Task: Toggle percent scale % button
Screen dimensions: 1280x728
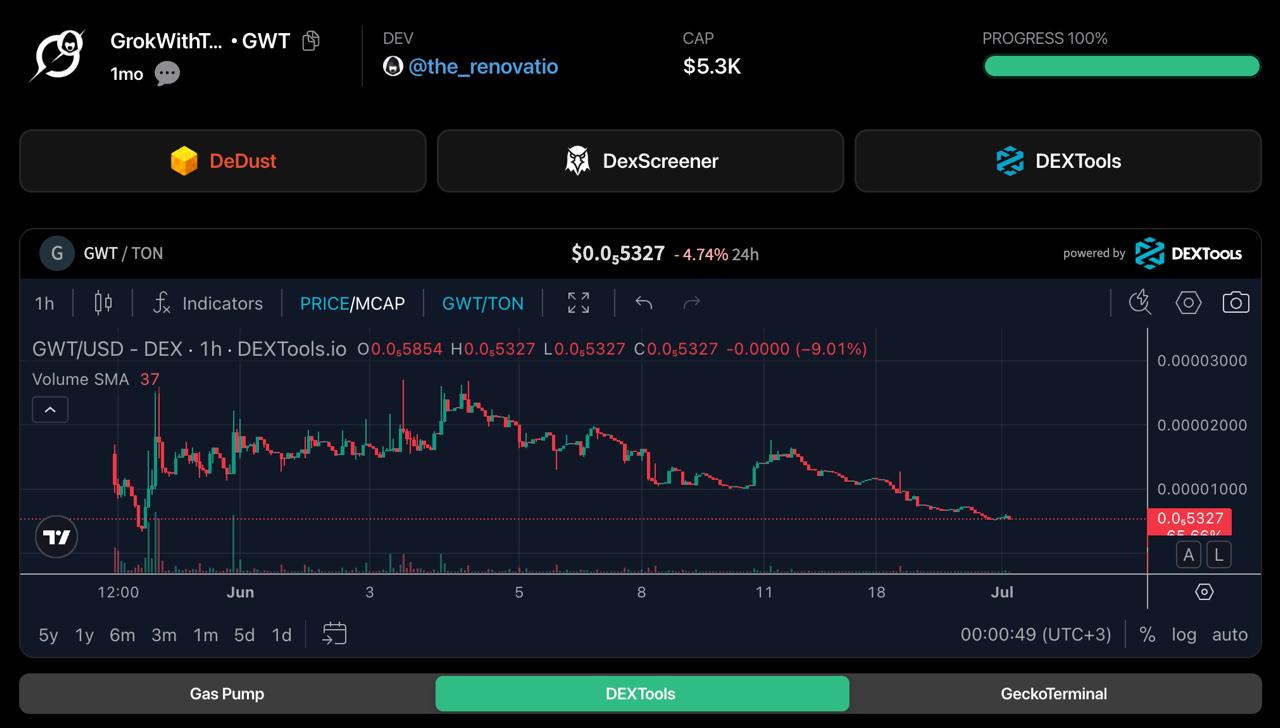Action: point(1148,634)
